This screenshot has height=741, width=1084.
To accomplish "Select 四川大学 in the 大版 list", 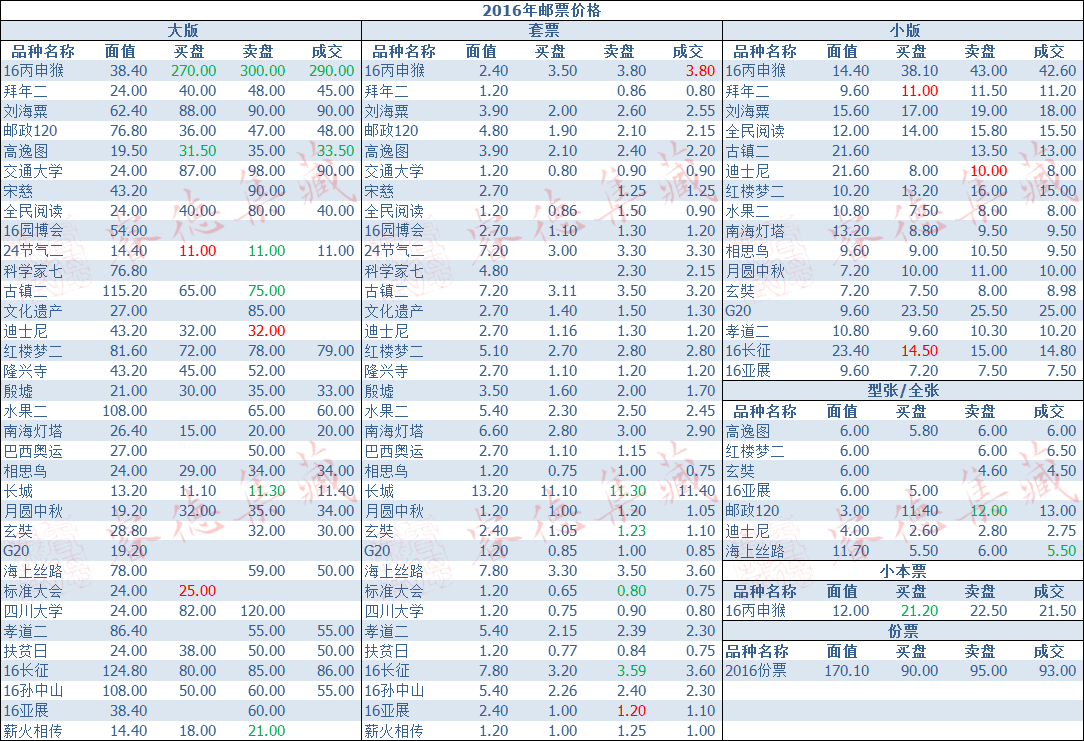I will 33,611.
